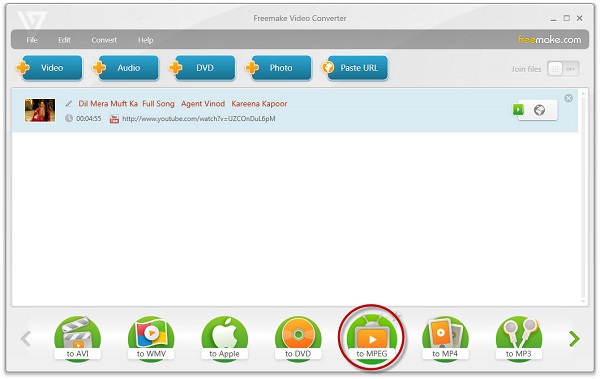
Task: Open the File menu
Action: click(32, 40)
